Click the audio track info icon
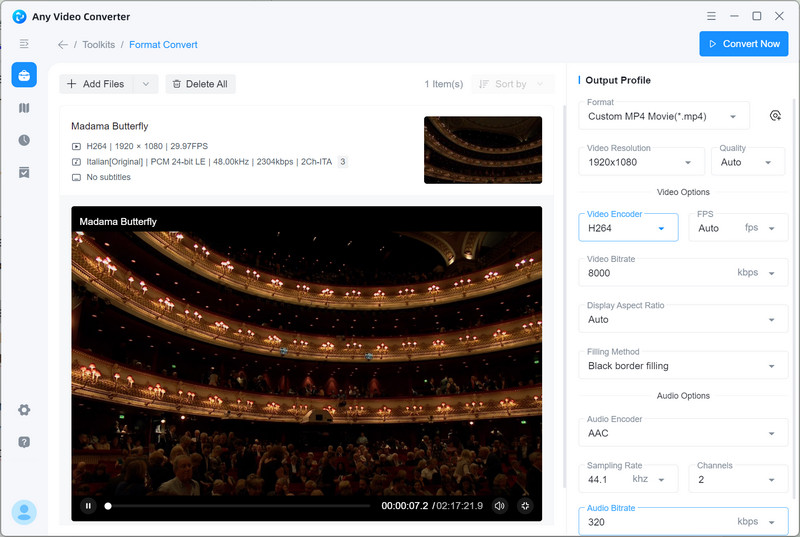800x537 pixels. point(76,162)
